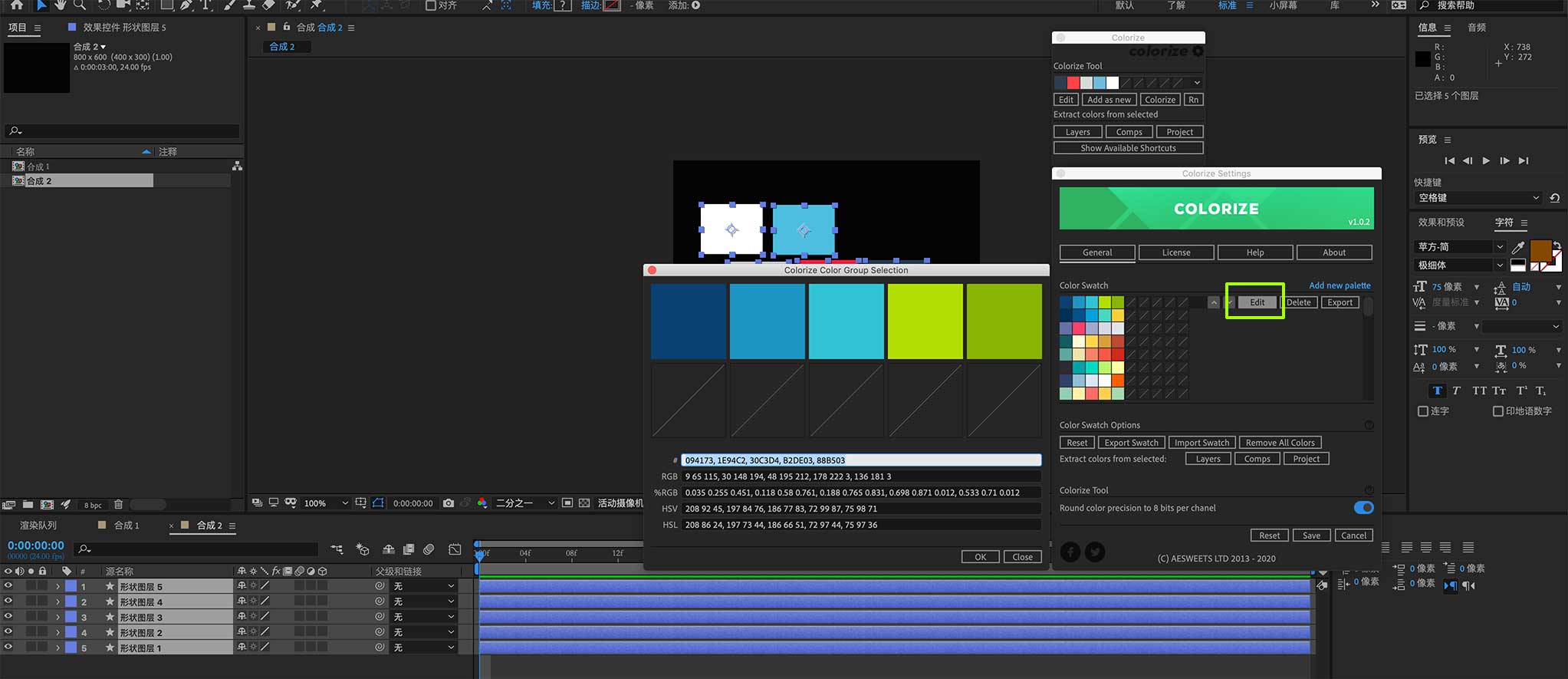1568x679 pixels.
Task: Open the Colorize Tool palette dropdown
Action: (1197, 83)
